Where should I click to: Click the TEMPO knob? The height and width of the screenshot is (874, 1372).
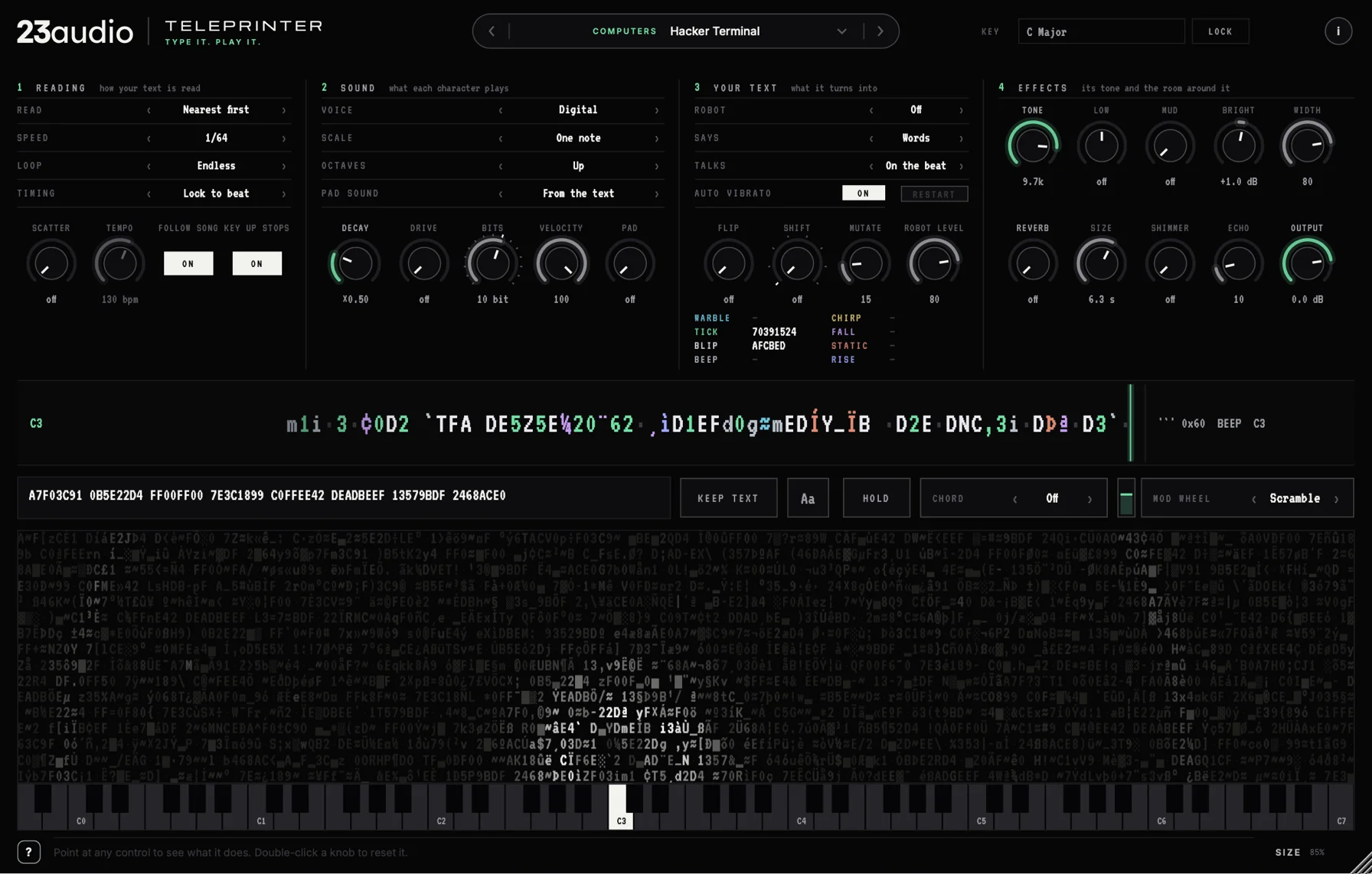pyautogui.click(x=119, y=263)
